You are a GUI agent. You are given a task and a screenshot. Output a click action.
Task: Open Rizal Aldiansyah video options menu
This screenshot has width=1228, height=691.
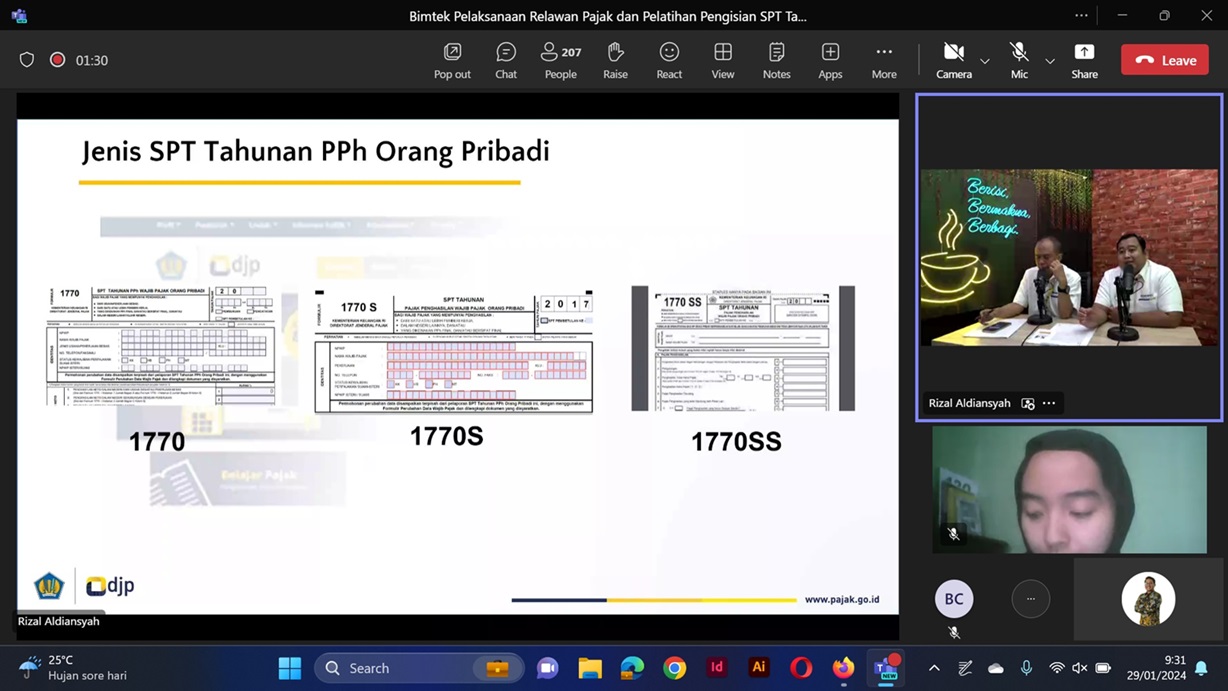[1049, 403]
